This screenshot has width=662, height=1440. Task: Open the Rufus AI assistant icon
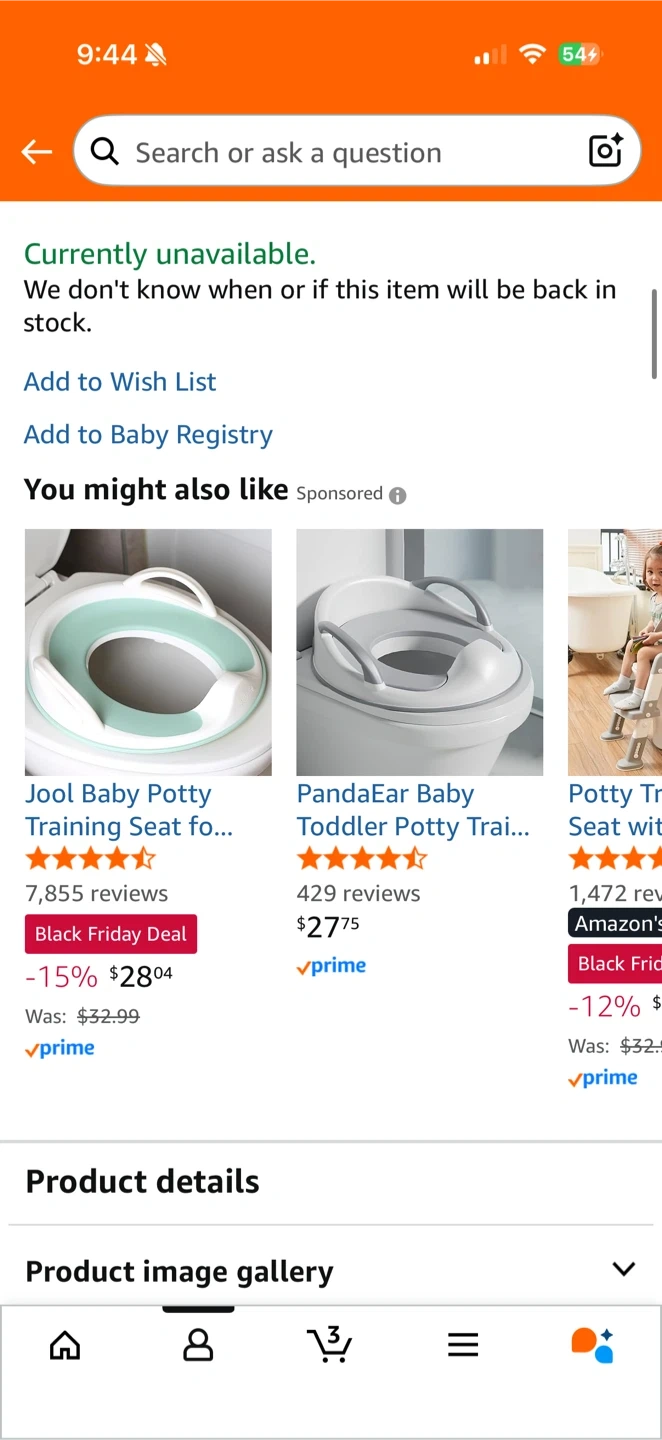(592, 1346)
